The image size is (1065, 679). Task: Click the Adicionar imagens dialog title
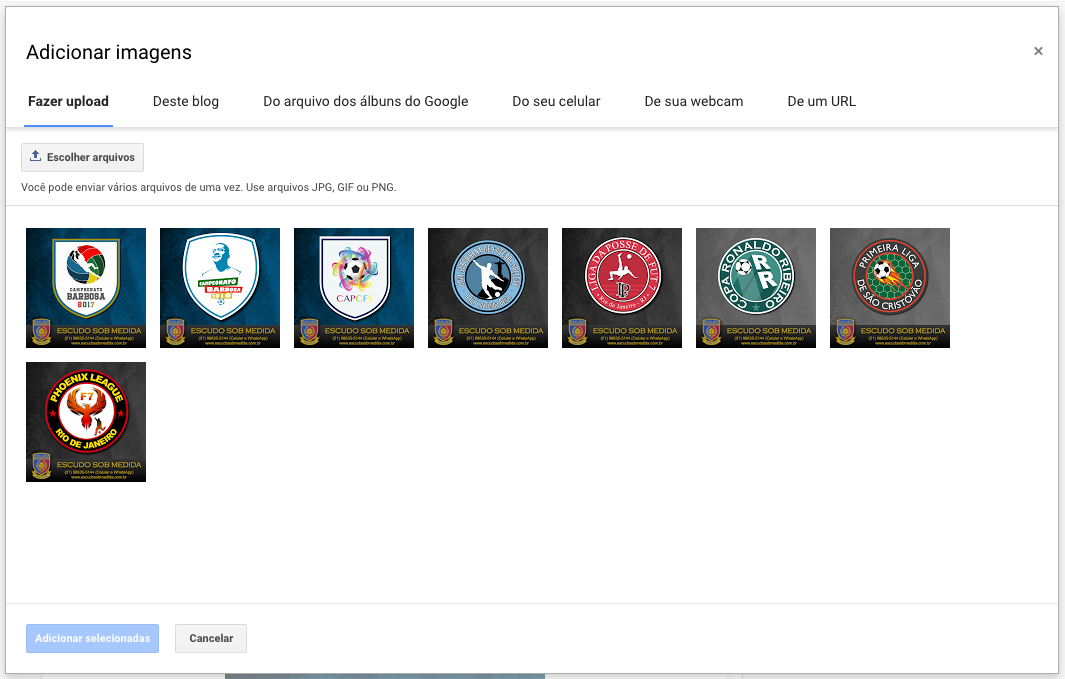pos(109,52)
